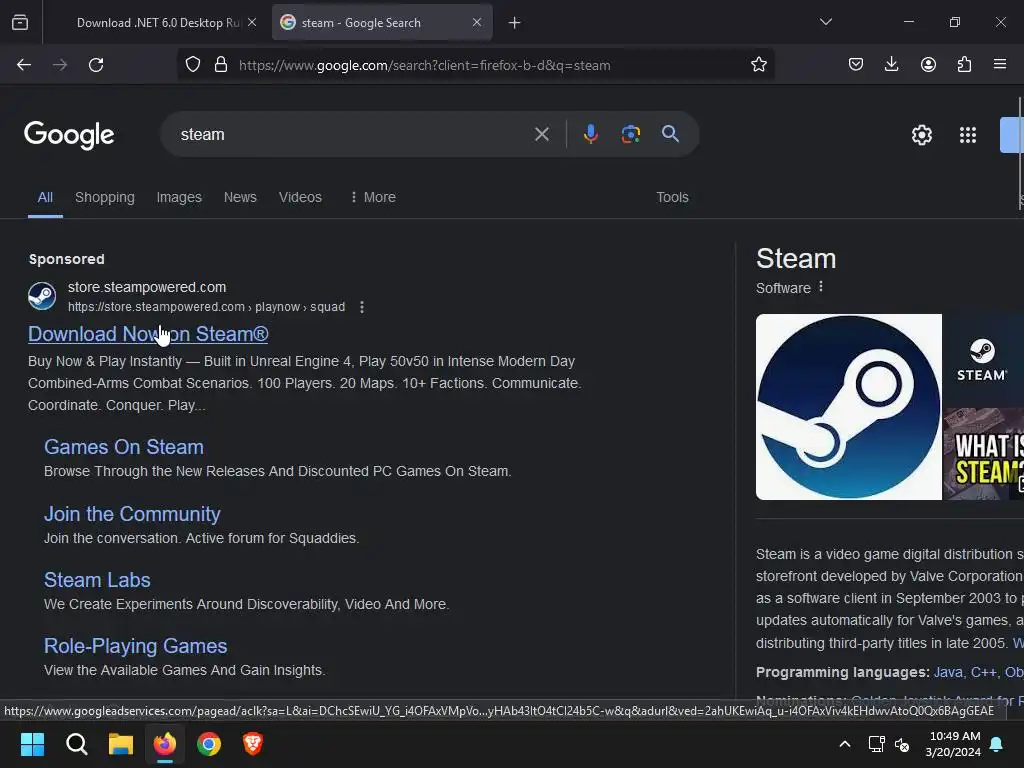Open C++ programming language link

click(x=984, y=672)
